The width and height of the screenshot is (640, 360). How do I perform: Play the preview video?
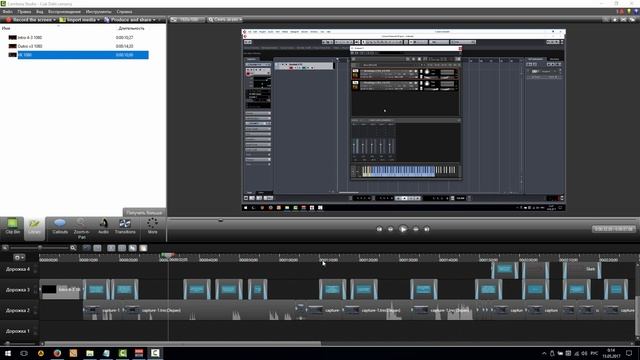click(403, 229)
